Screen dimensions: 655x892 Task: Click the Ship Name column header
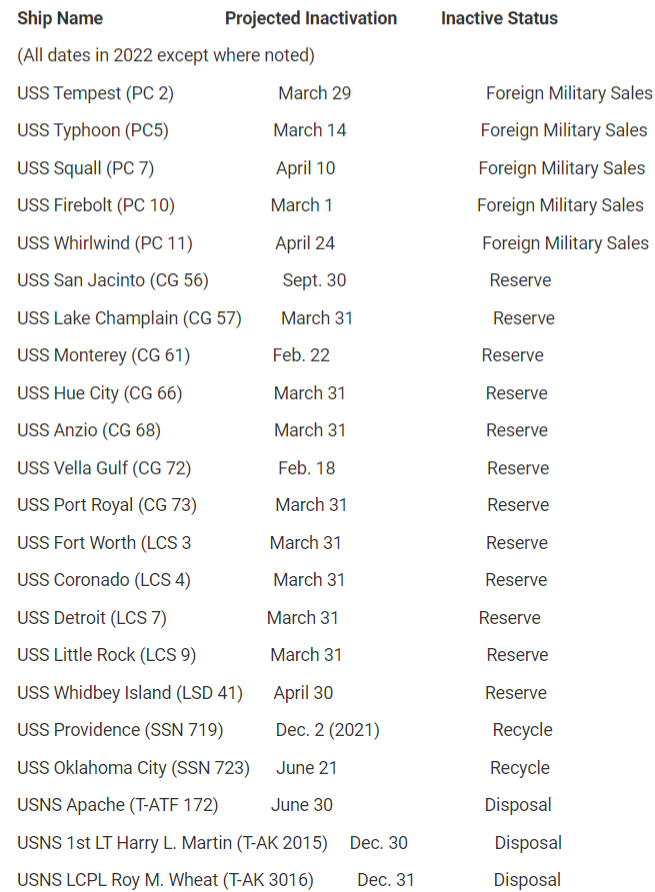tap(60, 18)
